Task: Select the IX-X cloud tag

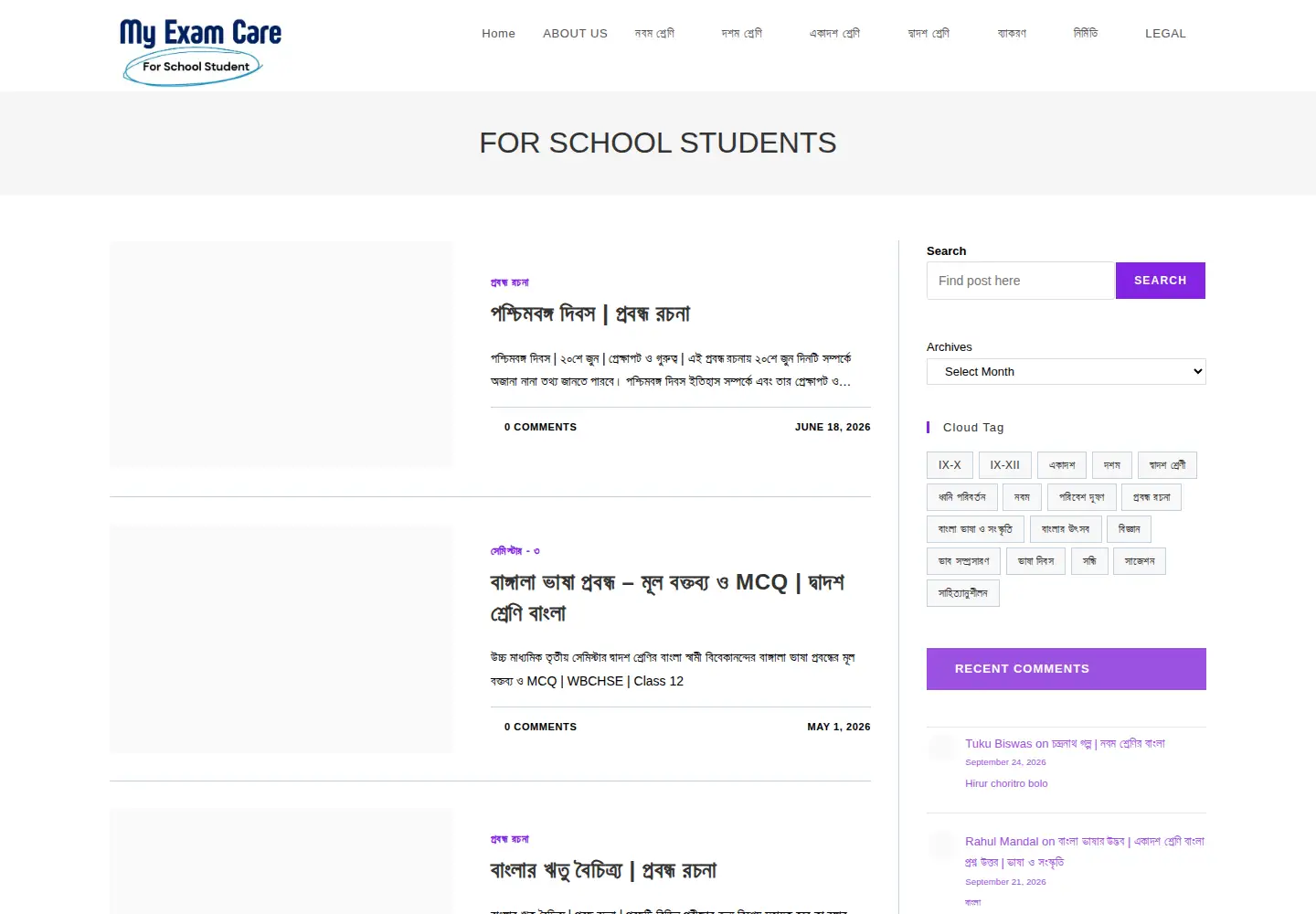Action: click(x=950, y=465)
